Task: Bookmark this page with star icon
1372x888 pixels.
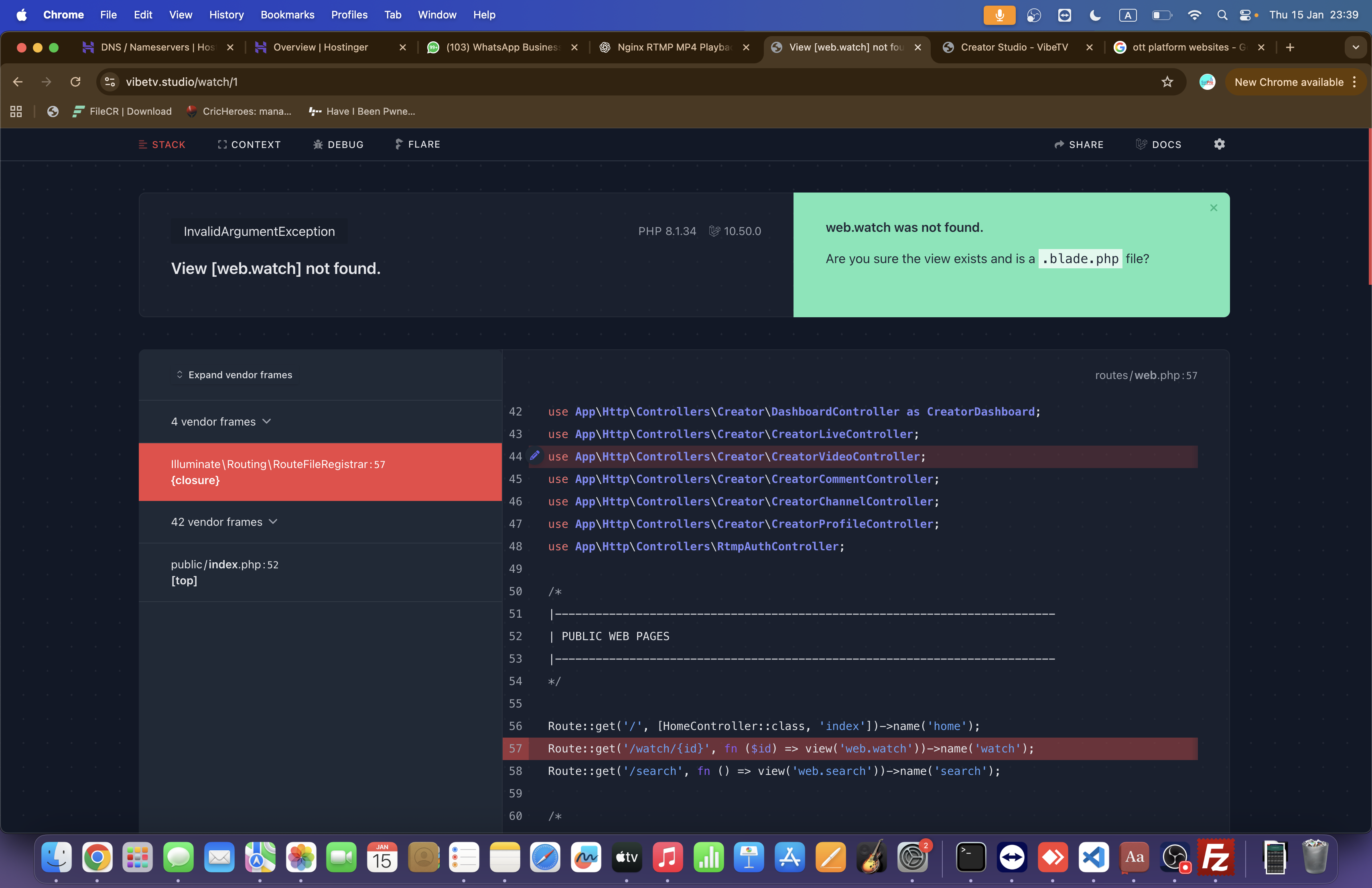Action: [x=1167, y=82]
